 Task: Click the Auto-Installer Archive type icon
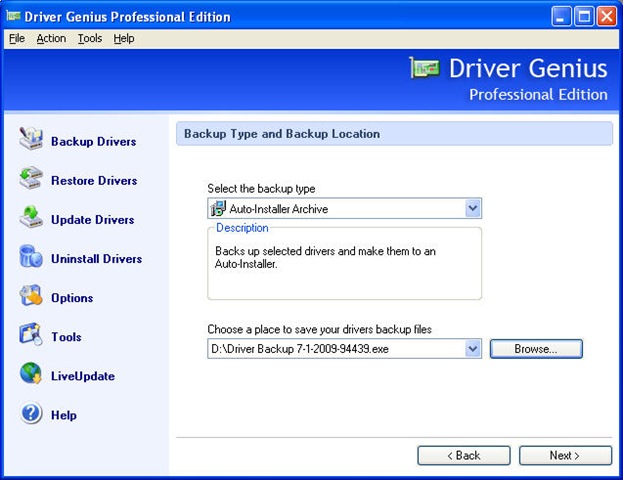coord(218,208)
